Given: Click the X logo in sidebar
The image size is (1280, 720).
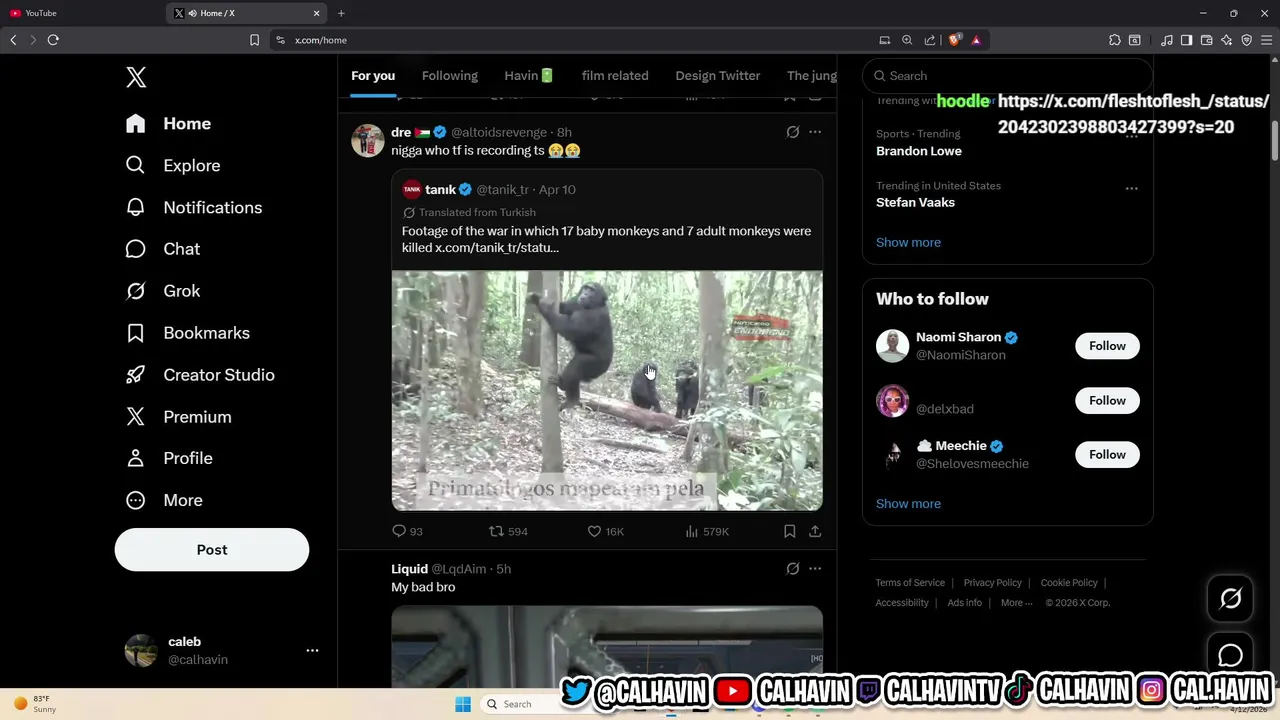Looking at the screenshot, I should point(136,77).
